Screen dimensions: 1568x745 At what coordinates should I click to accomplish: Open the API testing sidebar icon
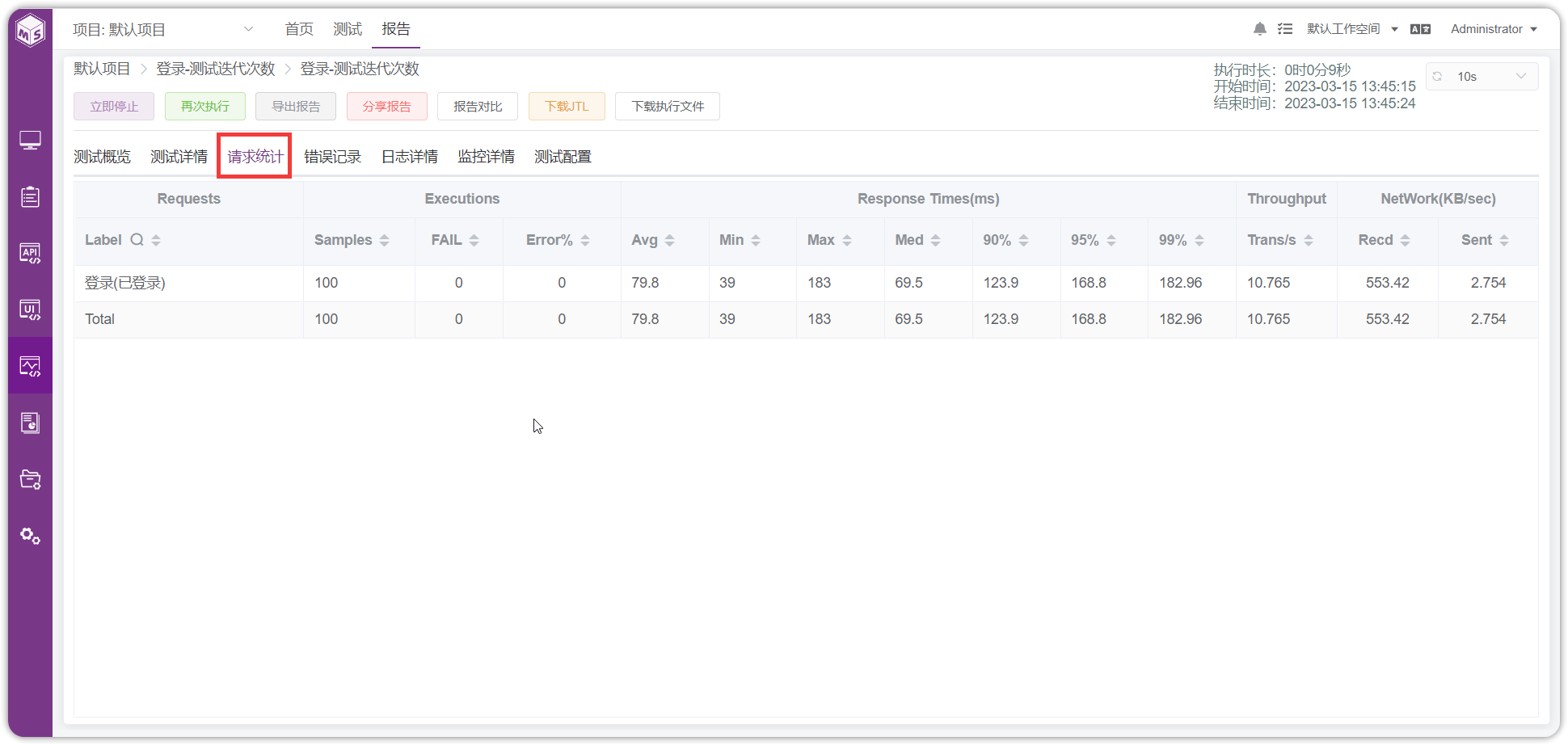click(x=30, y=254)
